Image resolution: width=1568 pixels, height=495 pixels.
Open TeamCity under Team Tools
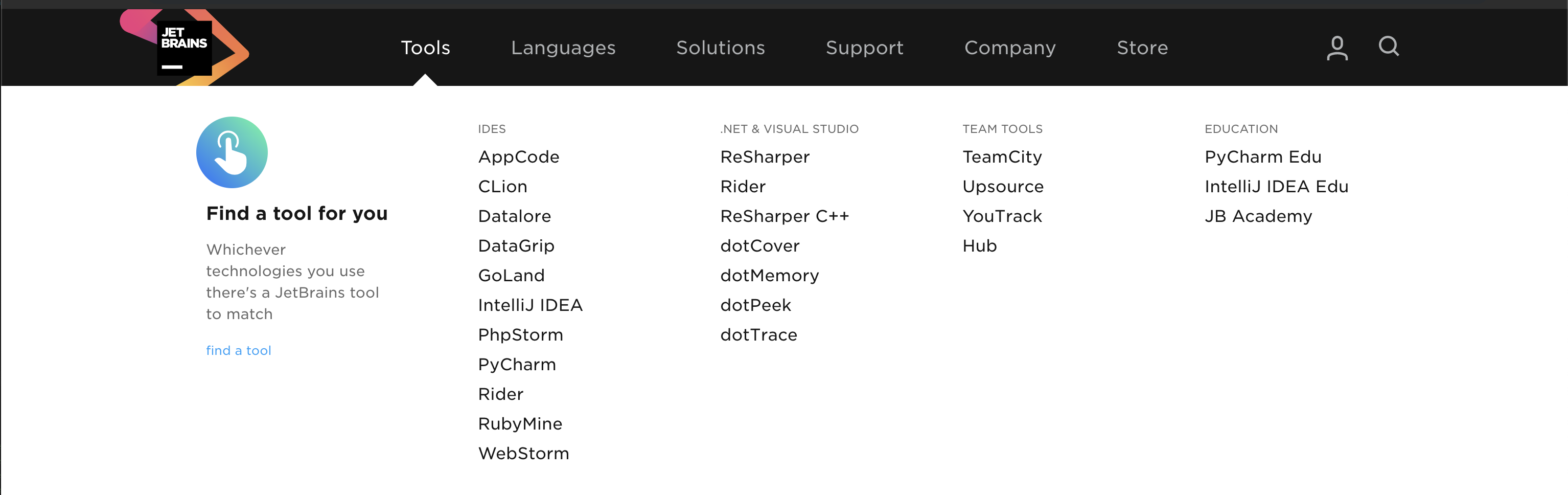[1002, 157]
